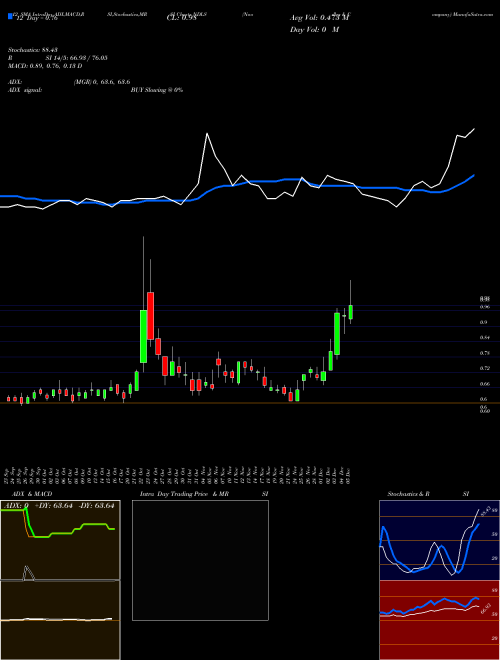
Task: Click the white line's peak in upper chart
Action: point(207,134)
